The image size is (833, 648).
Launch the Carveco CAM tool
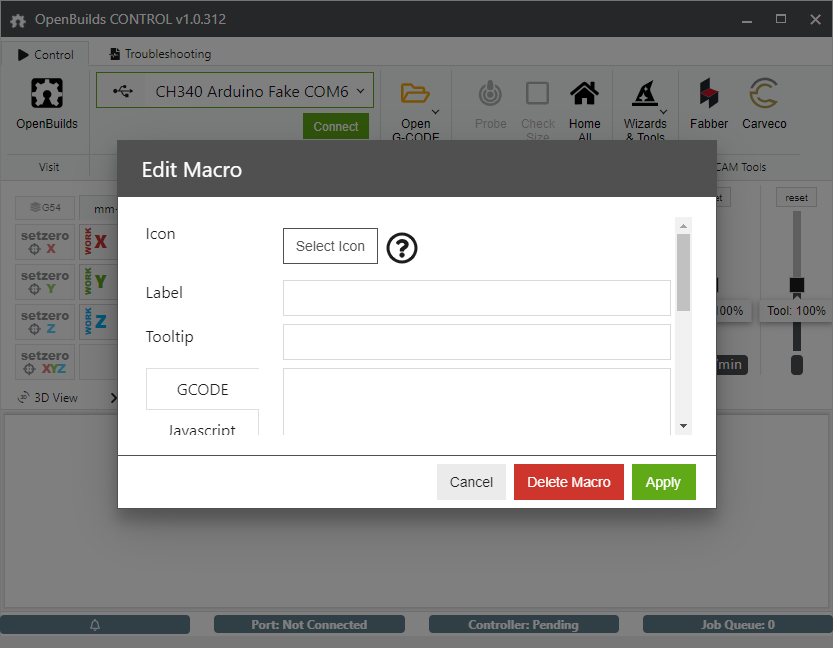coord(764,95)
